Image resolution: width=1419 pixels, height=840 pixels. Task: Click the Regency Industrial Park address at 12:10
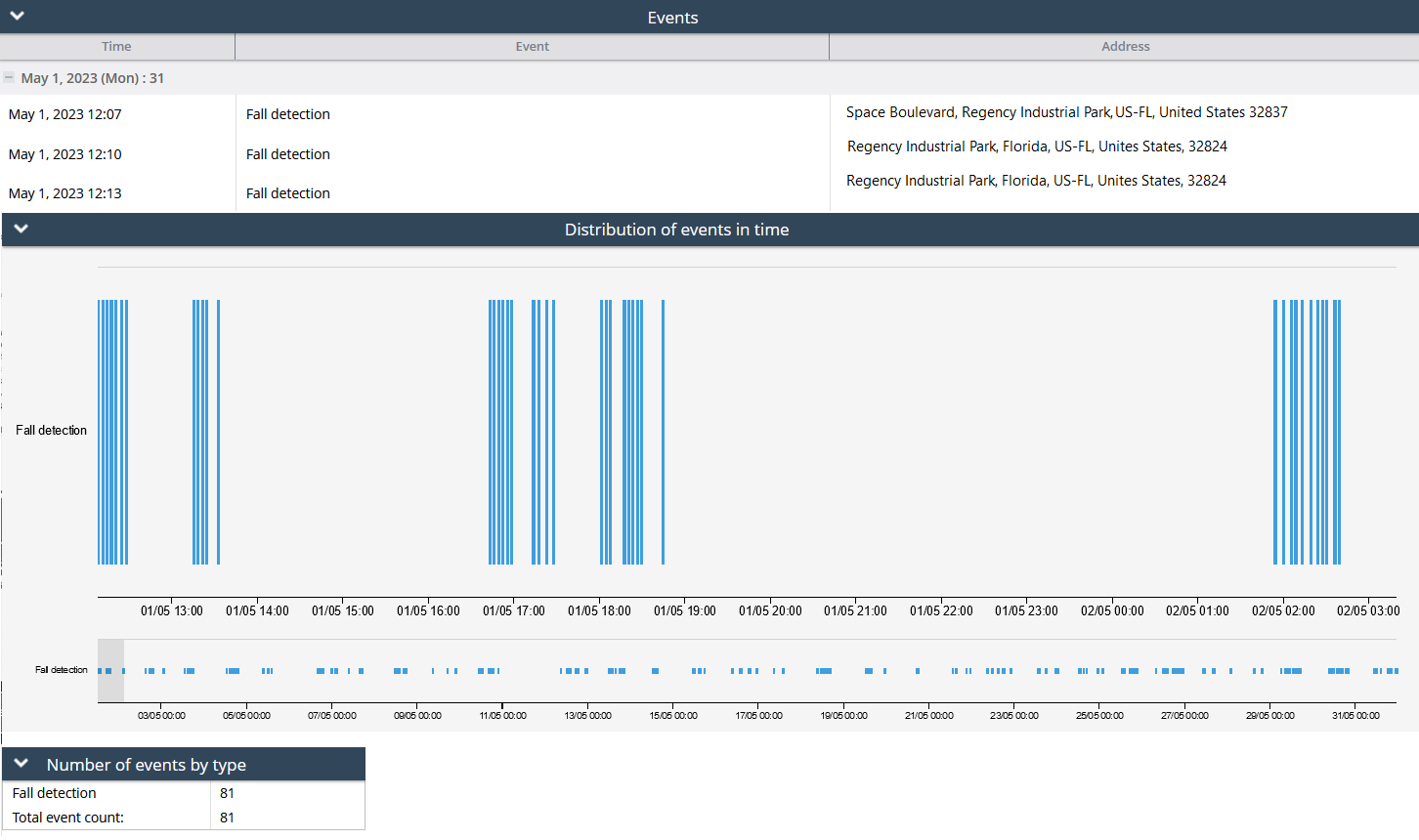[x=1037, y=147]
